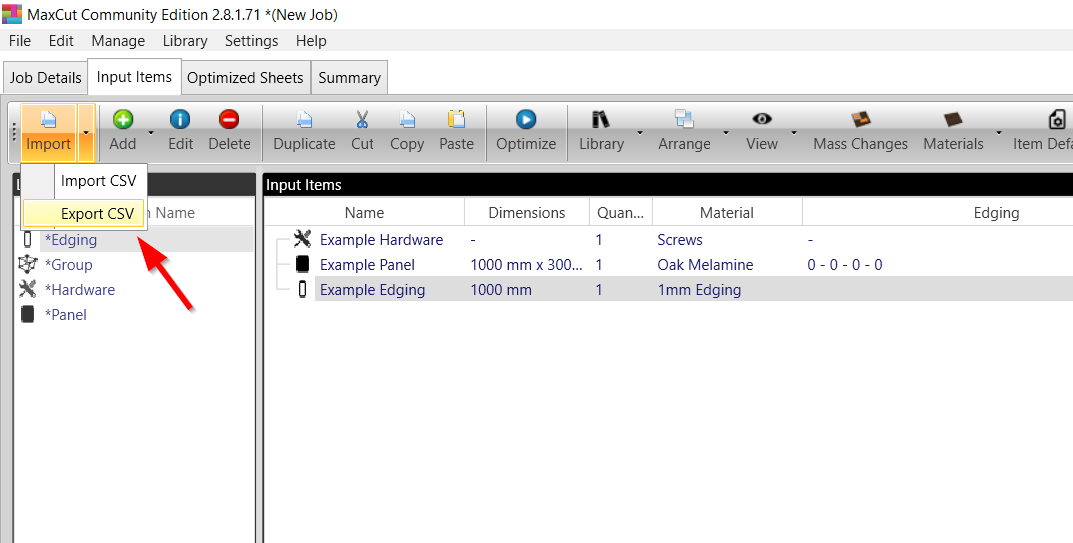Click the MaxCut app icon in title bar
This screenshot has height=543, width=1073.
click(x=12, y=14)
